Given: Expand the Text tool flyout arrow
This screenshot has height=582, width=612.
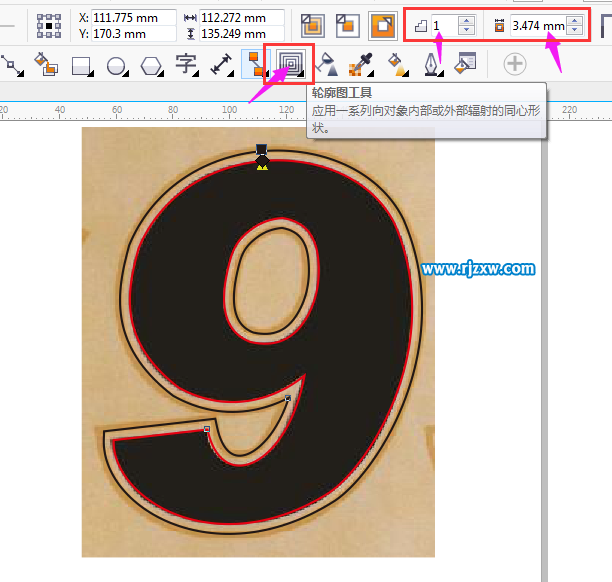Looking at the screenshot, I should pyautogui.click(x=196, y=74).
